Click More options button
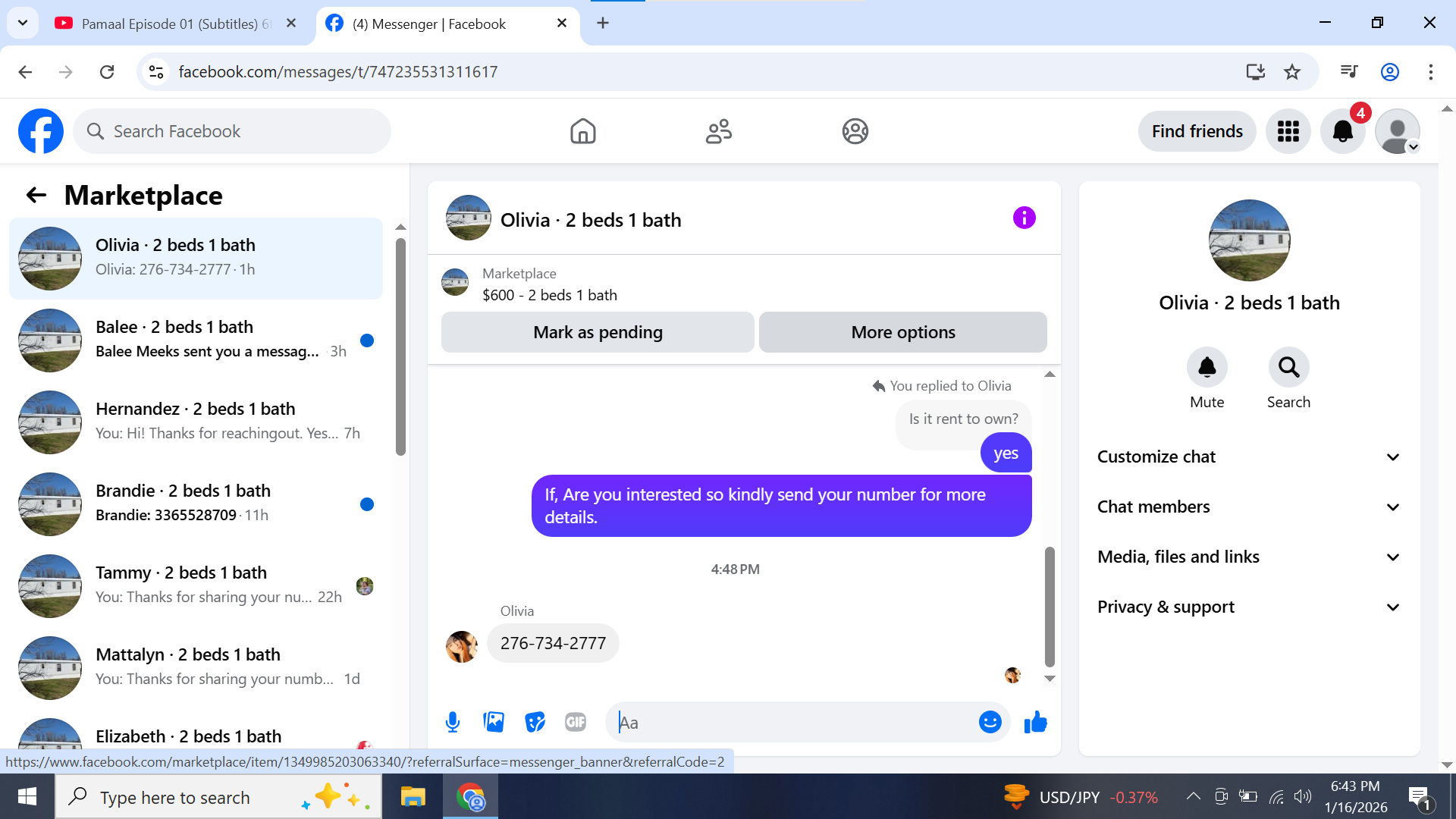This screenshot has height=819, width=1456. [x=902, y=332]
